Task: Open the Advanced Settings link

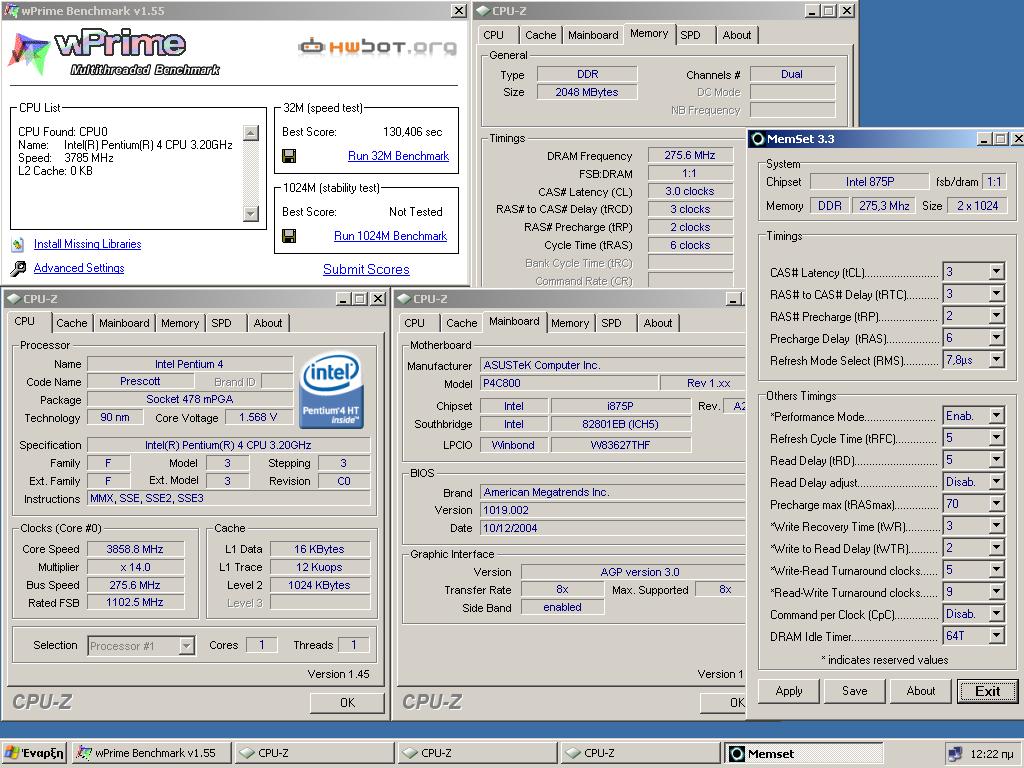Action: click(x=79, y=268)
